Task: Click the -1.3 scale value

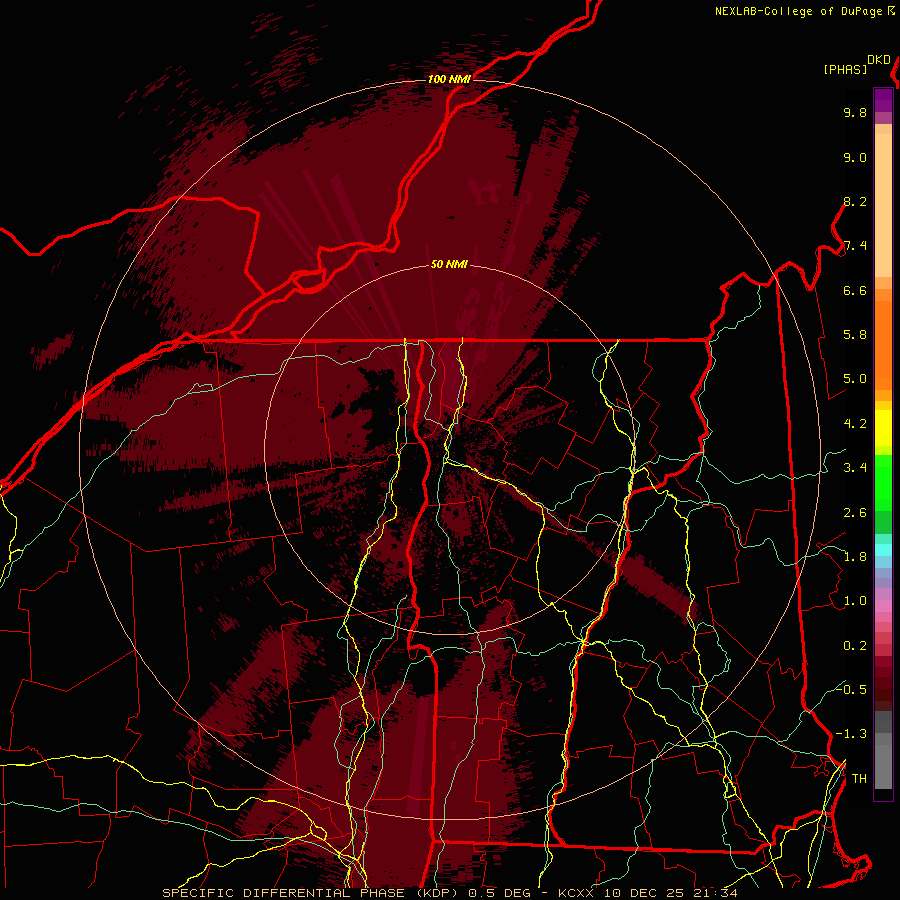Action: (851, 734)
